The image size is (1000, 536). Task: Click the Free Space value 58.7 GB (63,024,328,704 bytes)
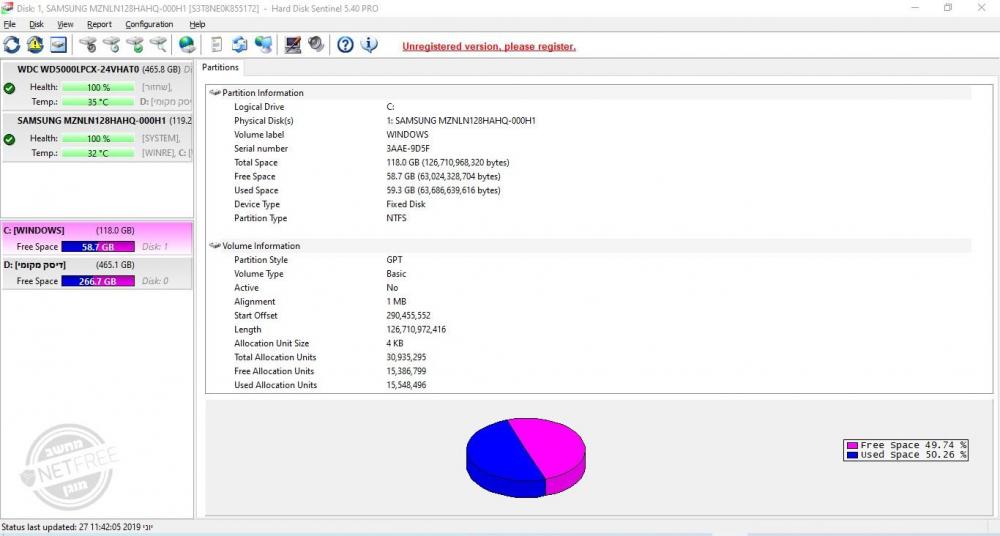pos(443,177)
